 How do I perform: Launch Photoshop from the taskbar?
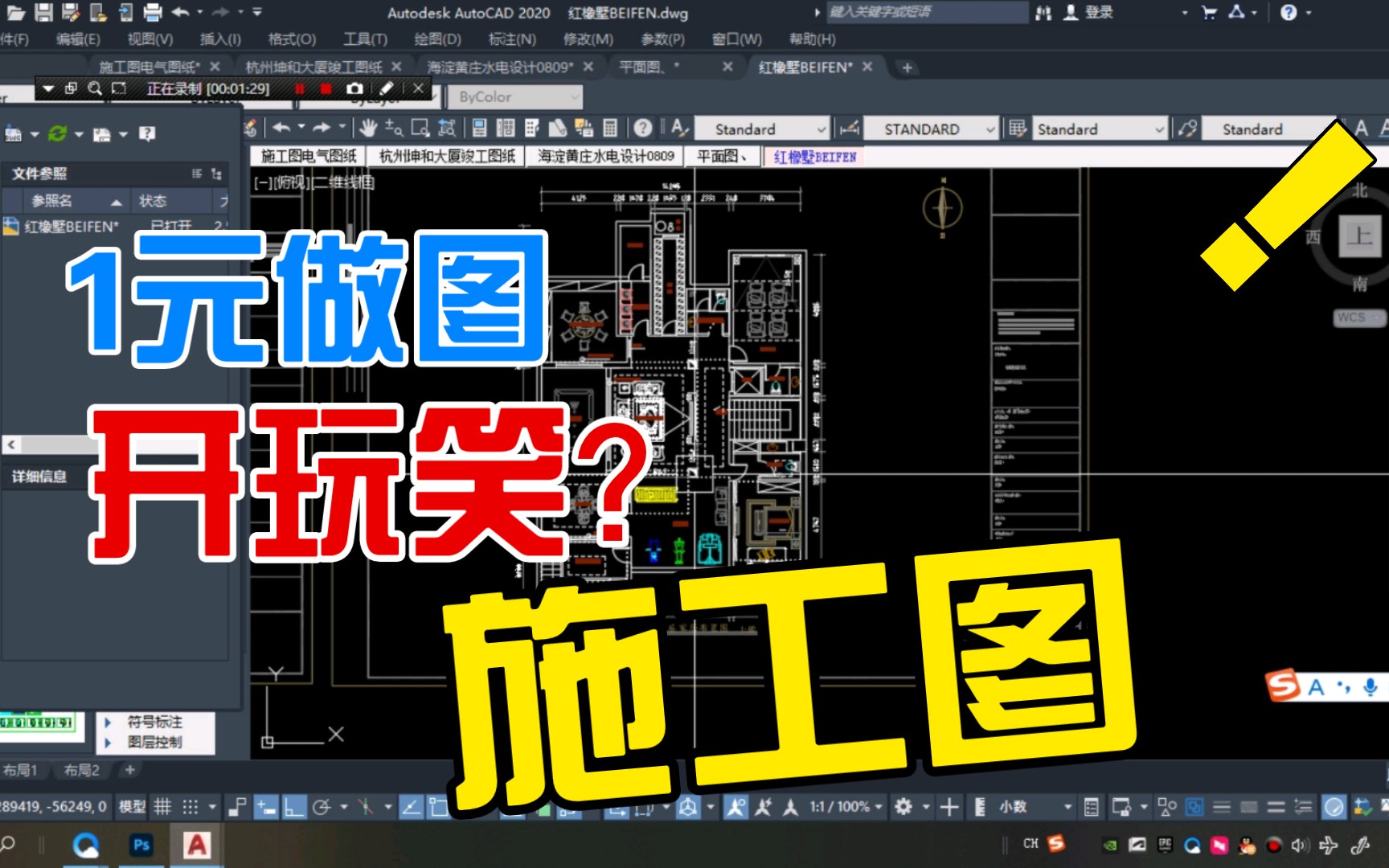(140, 845)
